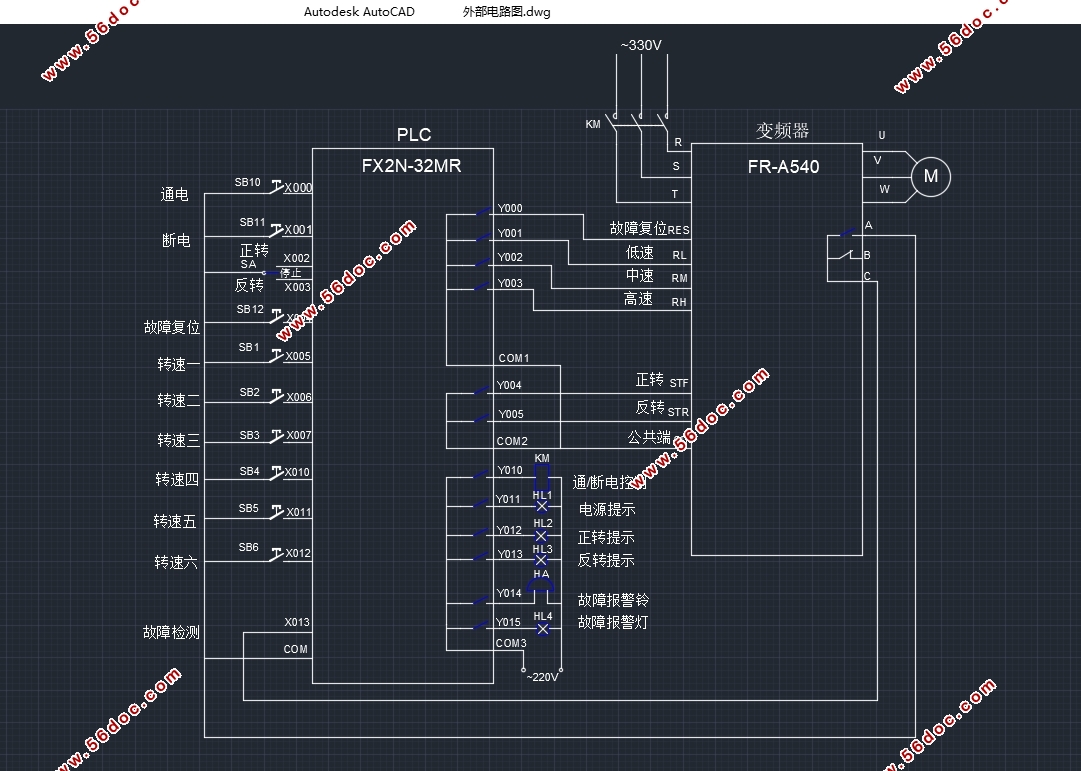Click the SB12 pushbutton contact symbol
The image size is (1081, 771).
click(276, 316)
